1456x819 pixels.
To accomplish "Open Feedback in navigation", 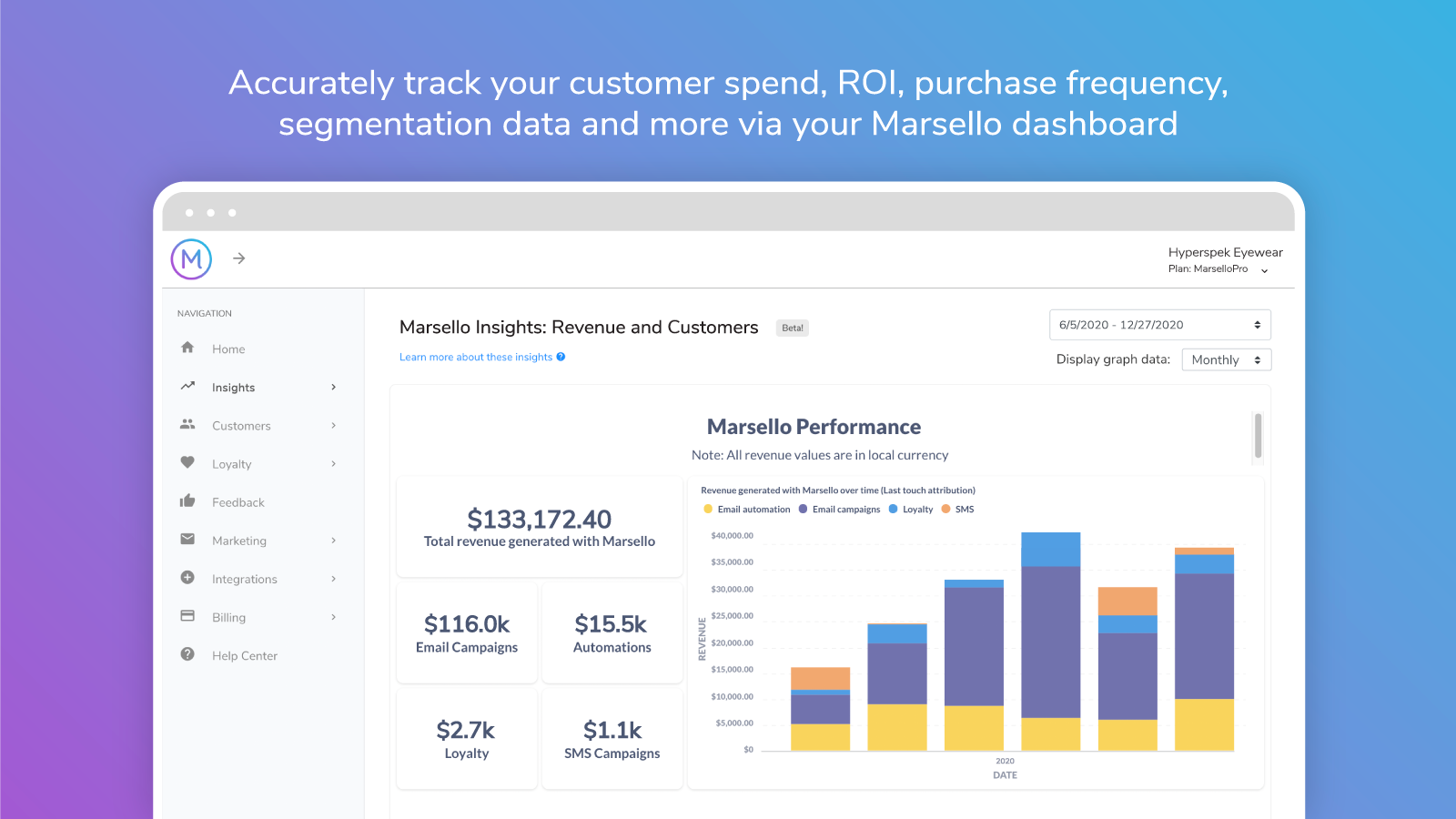I will (238, 502).
